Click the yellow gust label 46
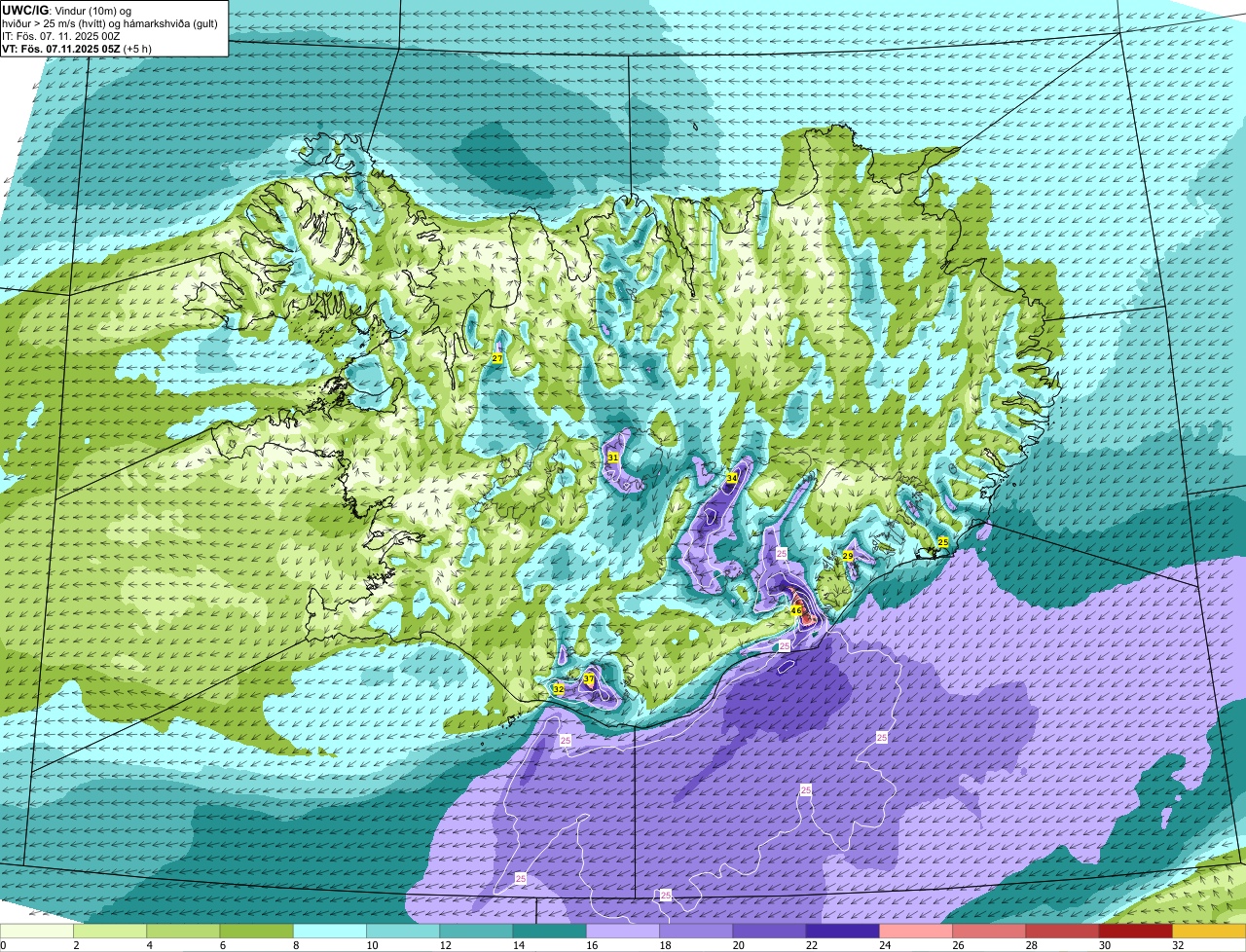 coord(795,610)
